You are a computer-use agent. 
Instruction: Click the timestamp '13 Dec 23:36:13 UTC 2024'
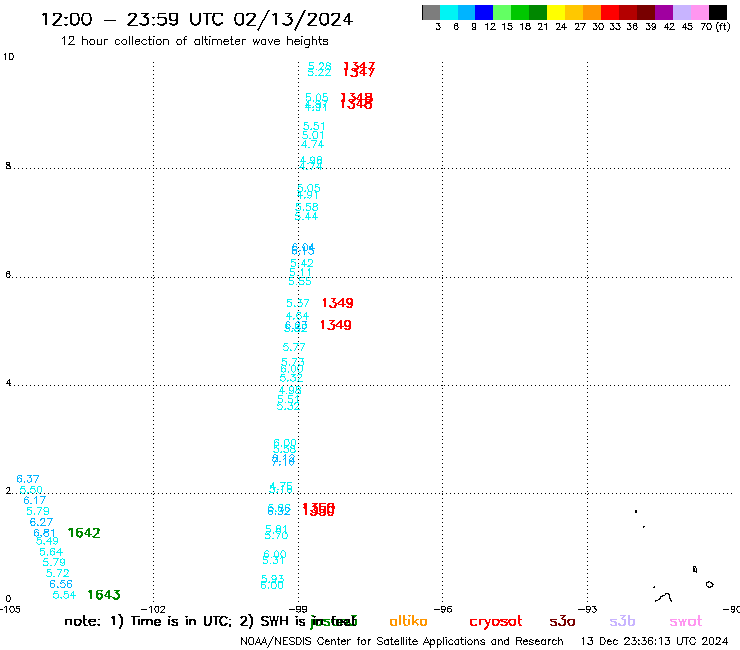point(655,641)
